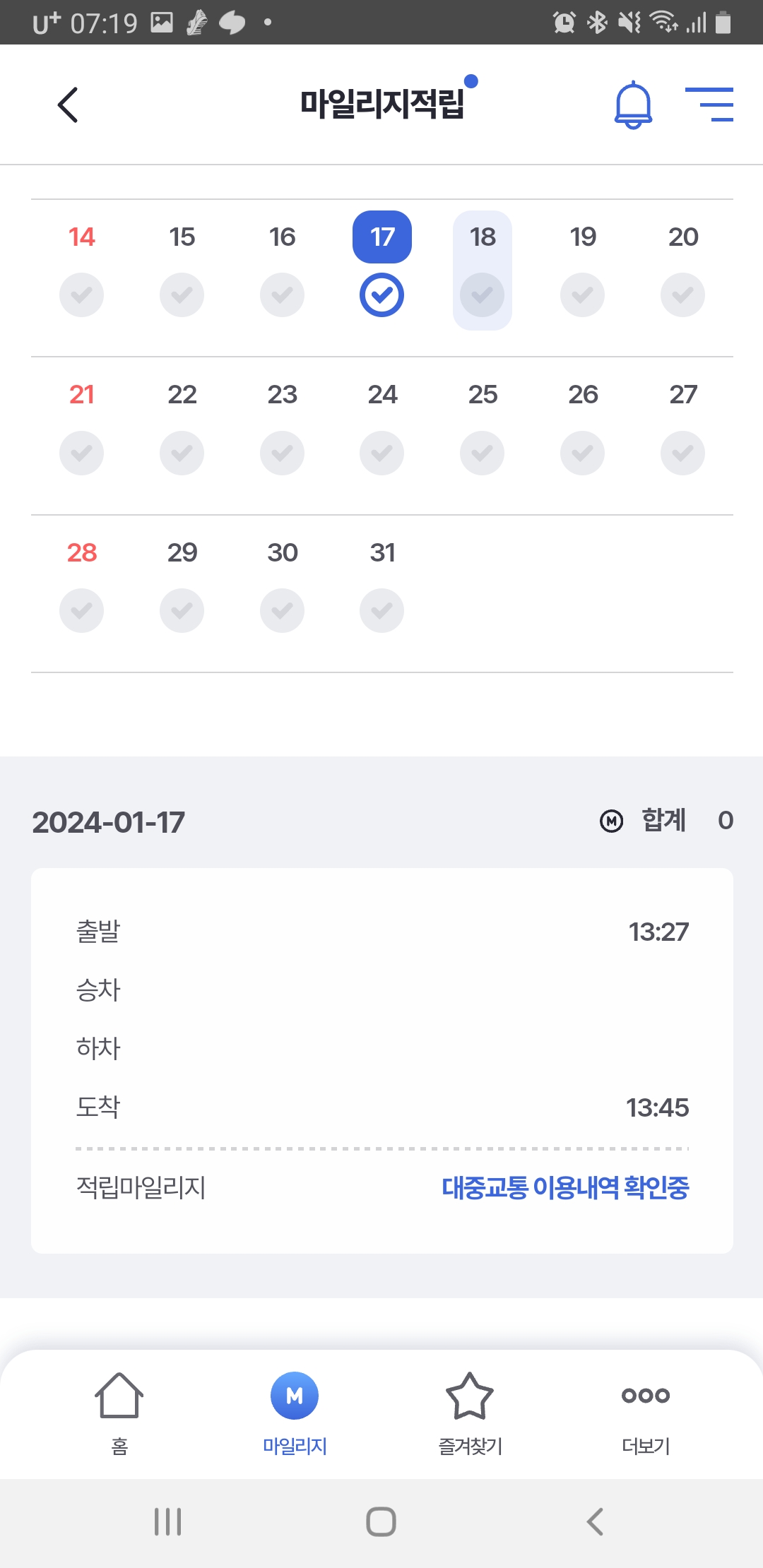Tap 대중교통 이용내역 확인중 link
The height and width of the screenshot is (1568, 763).
565,1188
